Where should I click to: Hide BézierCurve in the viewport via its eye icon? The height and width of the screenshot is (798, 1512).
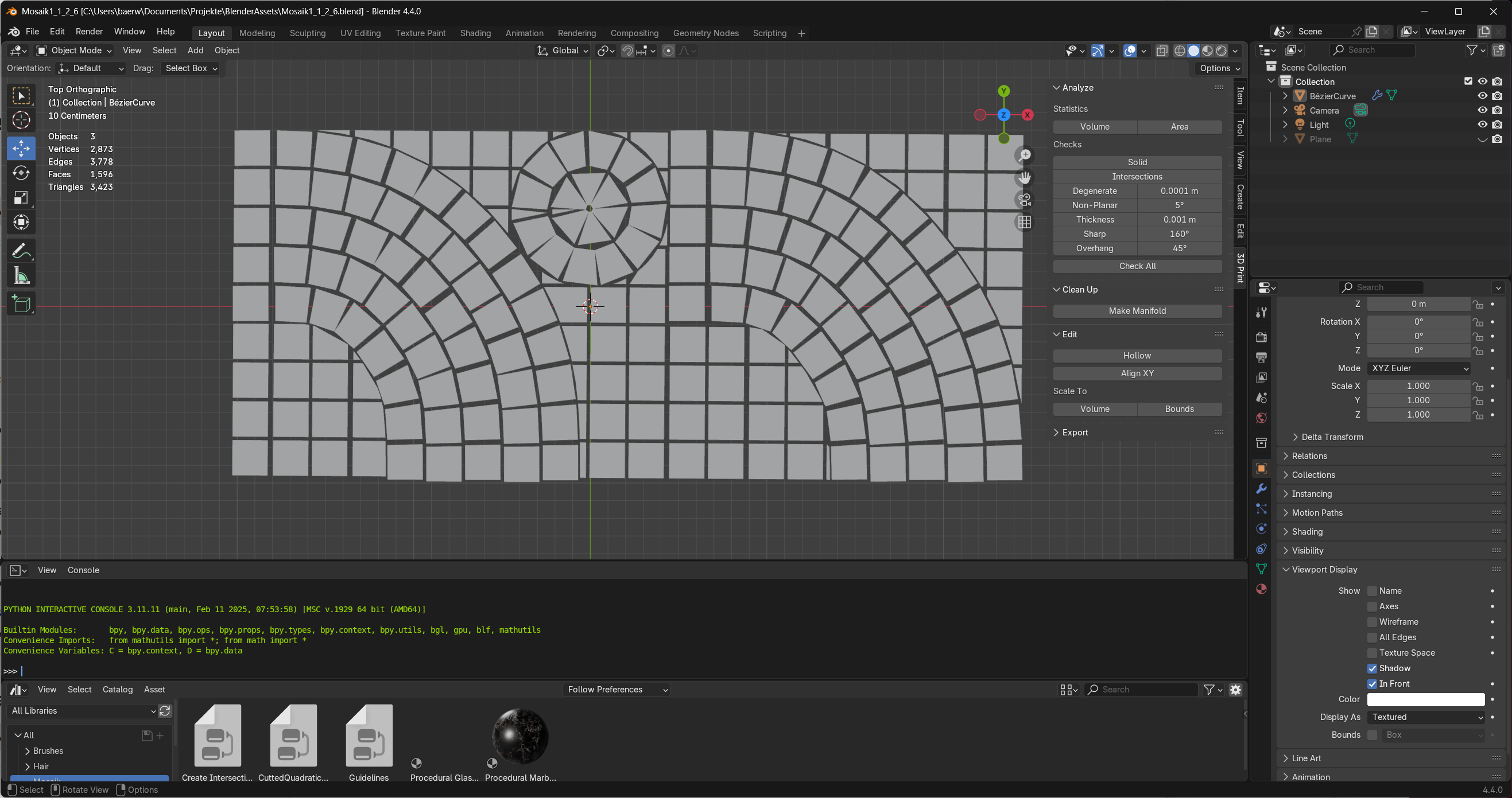pos(1482,96)
